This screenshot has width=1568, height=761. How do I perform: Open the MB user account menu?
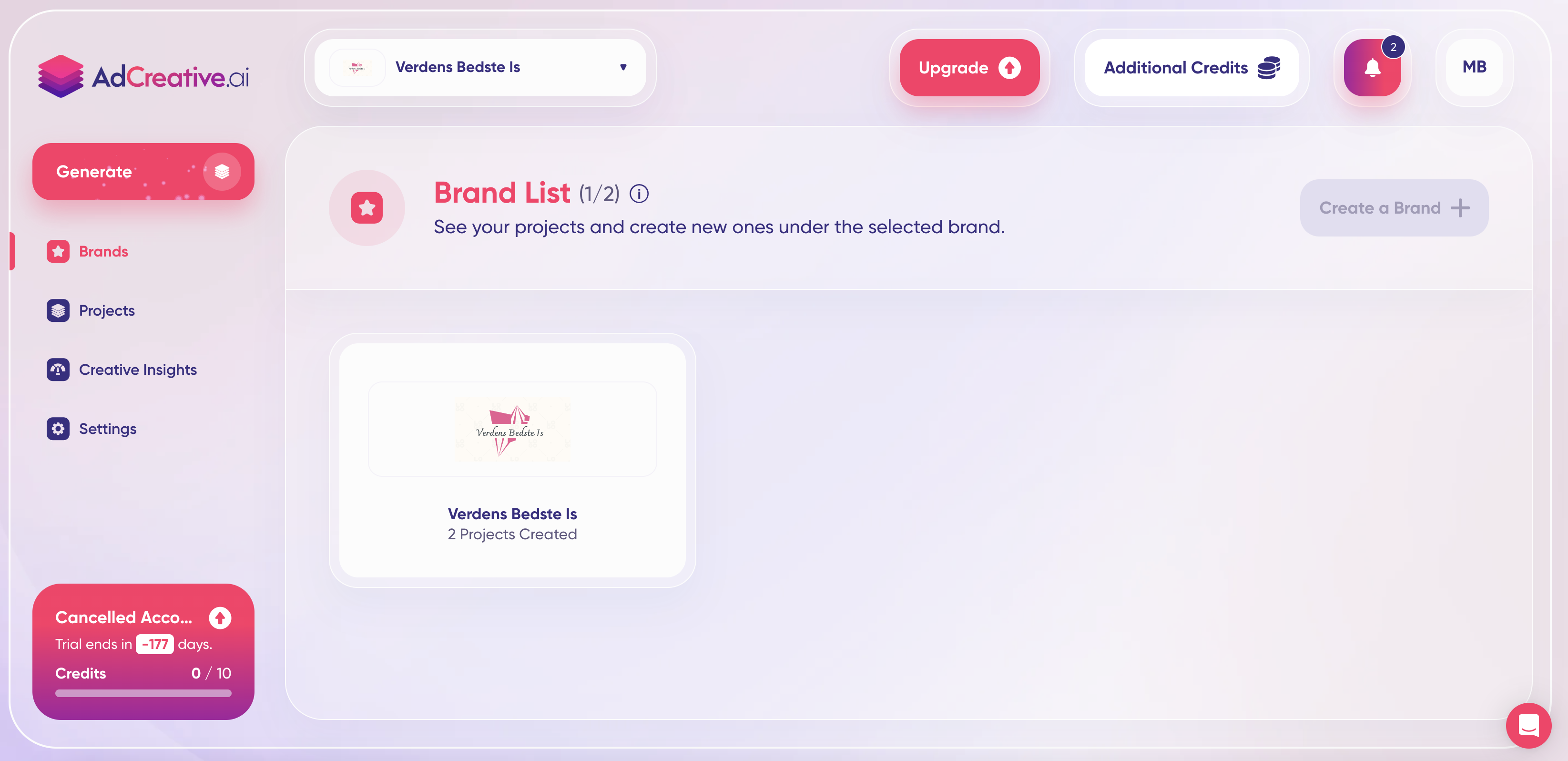(1474, 68)
